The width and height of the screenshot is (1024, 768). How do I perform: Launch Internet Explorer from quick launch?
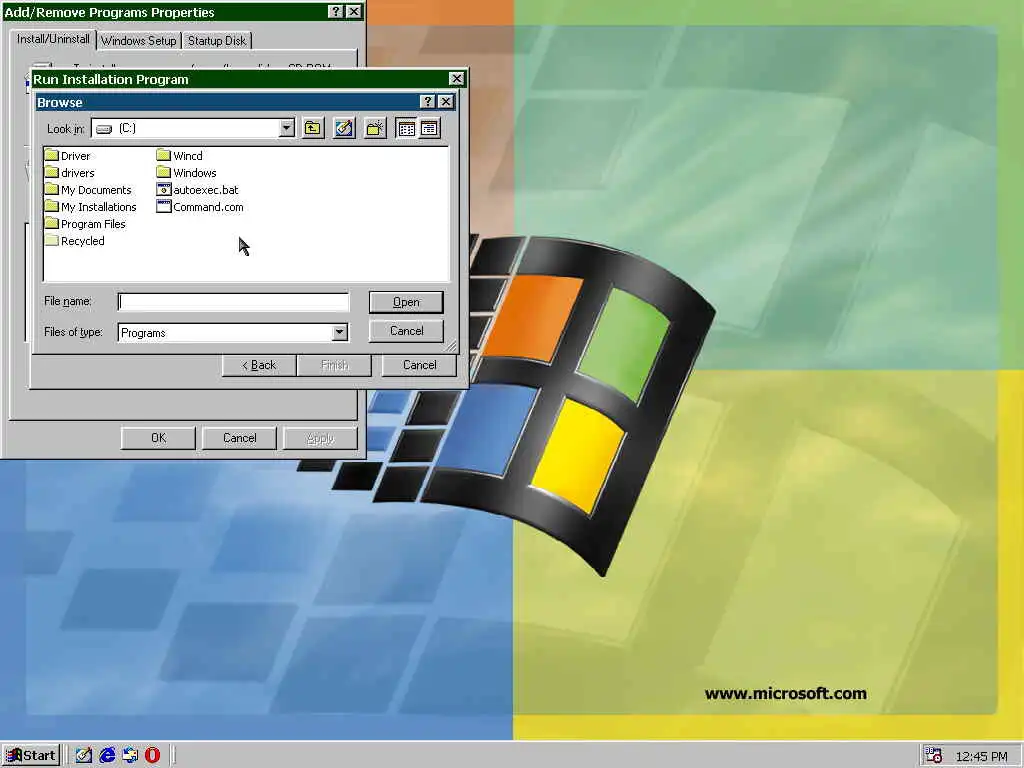click(107, 756)
